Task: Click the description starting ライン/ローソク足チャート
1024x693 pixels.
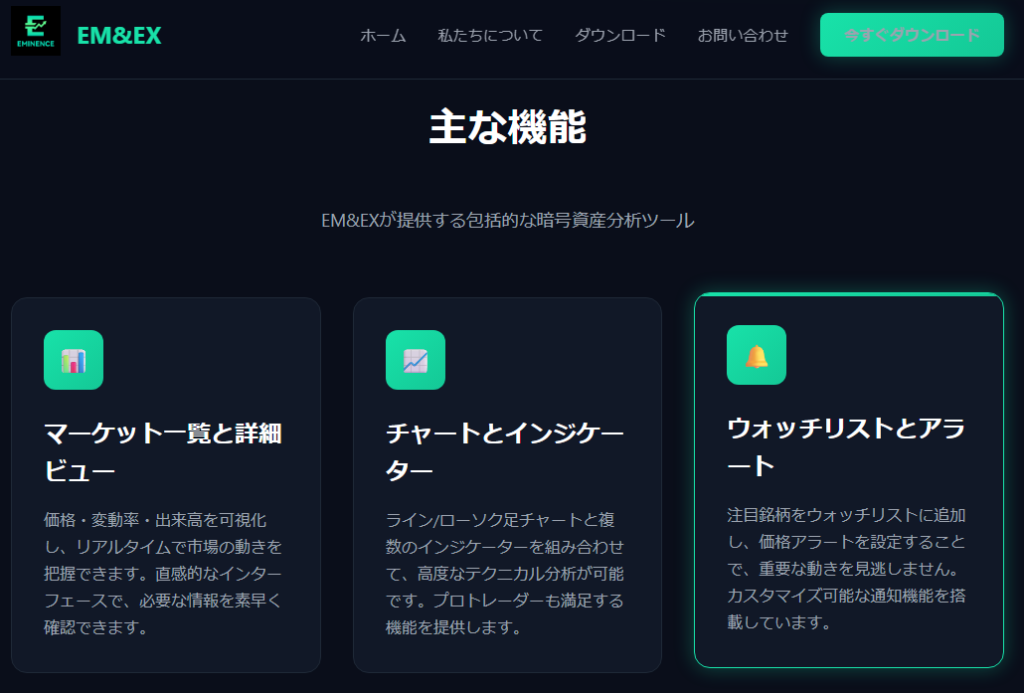Action: [505, 573]
